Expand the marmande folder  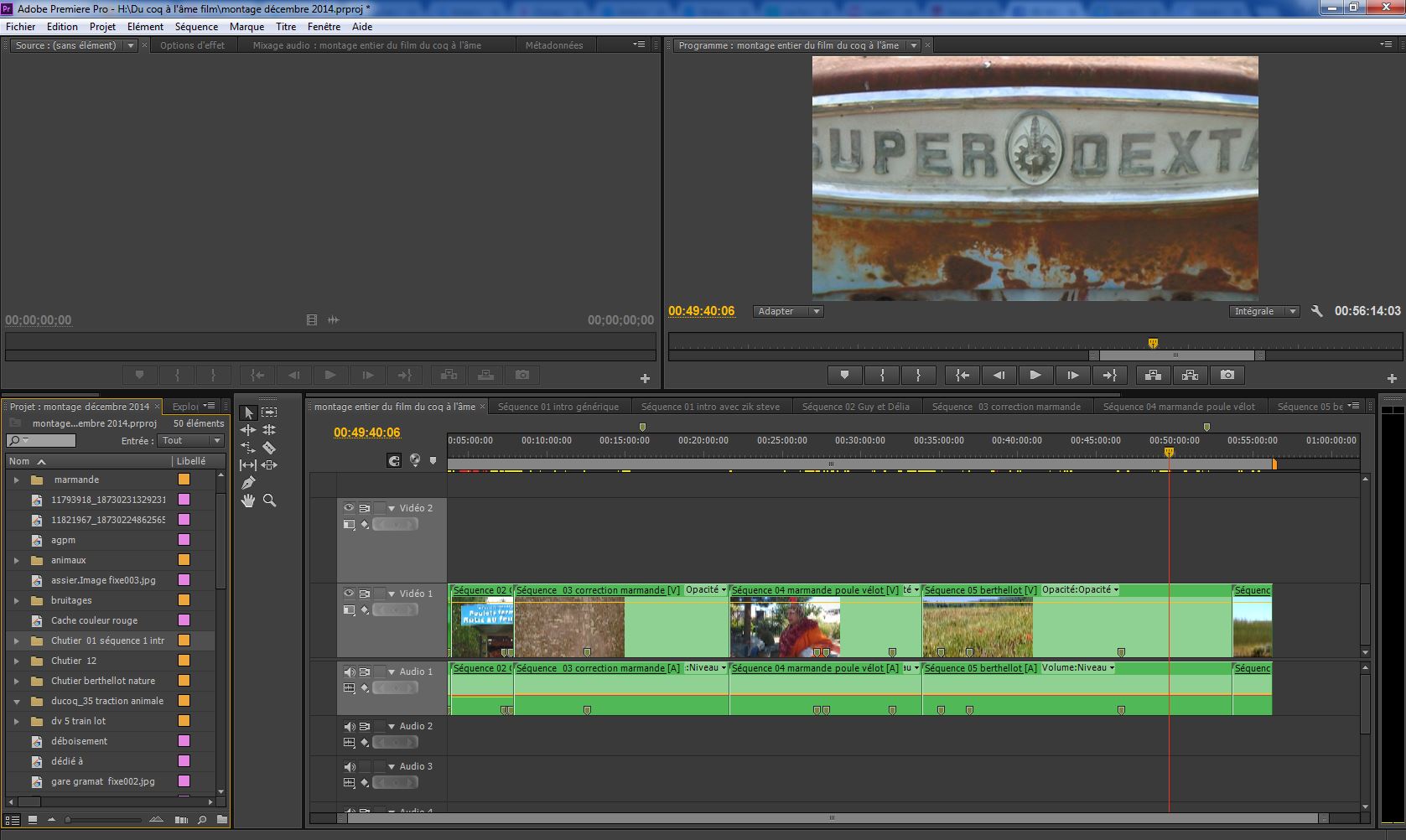[16, 480]
